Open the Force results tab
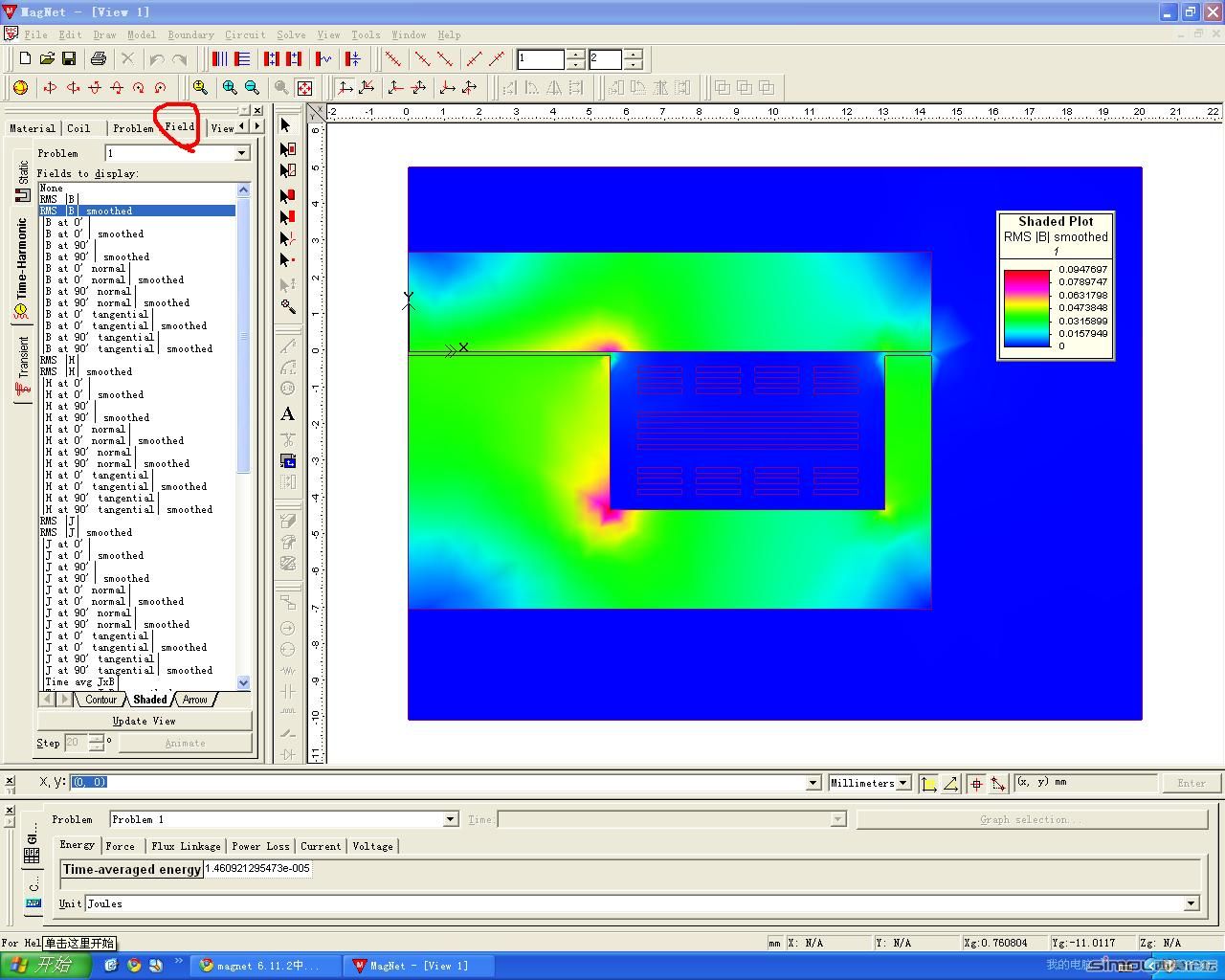Image resolution: width=1225 pixels, height=980 pixels. pos(121,846)
